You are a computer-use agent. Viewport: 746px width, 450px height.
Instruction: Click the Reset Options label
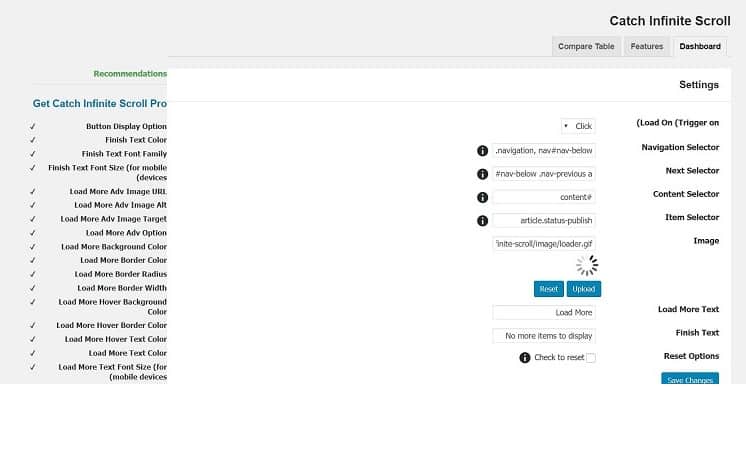(691, 356)
